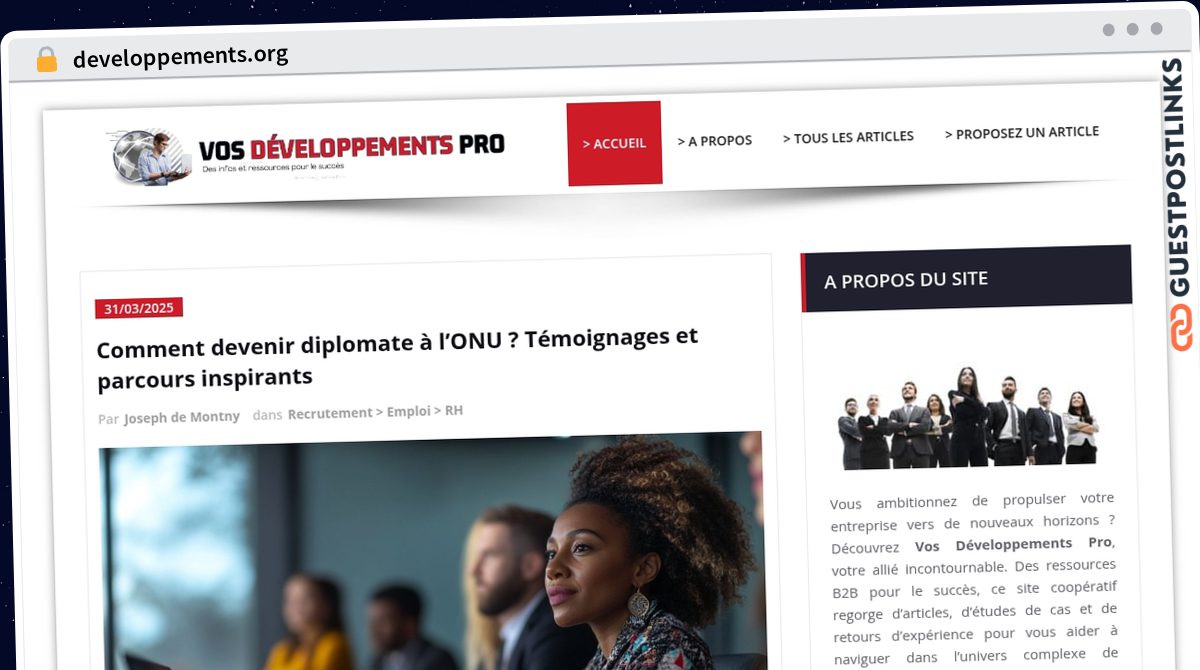The width and height of the screenshot is (1200, 670).
Task: Click the Guestpostlinks chain-link icon
Action: (1182, 329)
